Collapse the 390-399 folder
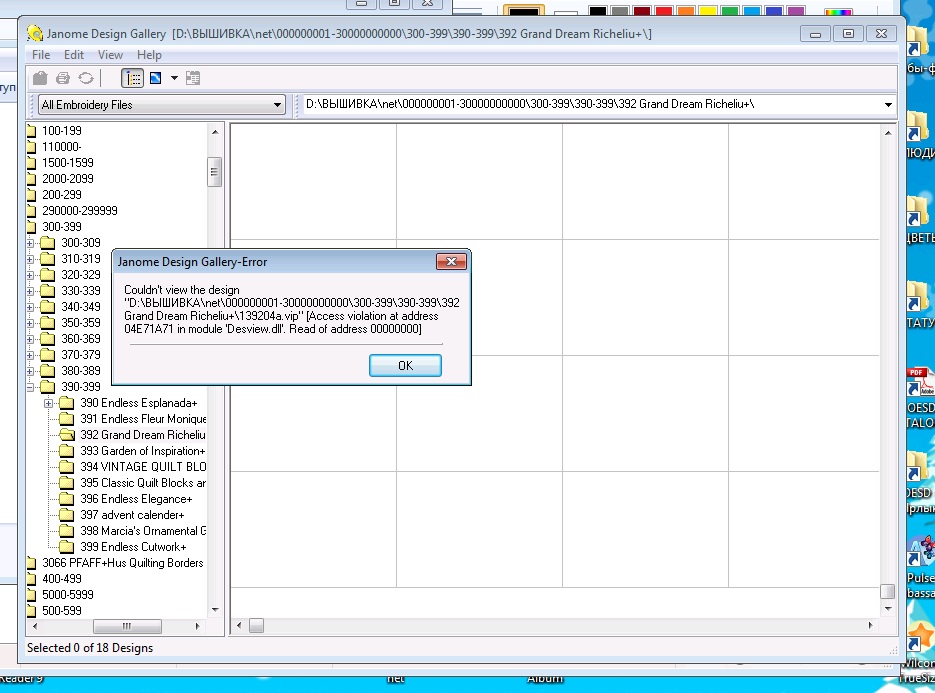The height and width of the screenshot is (693, 935). [x=30, y=387]
